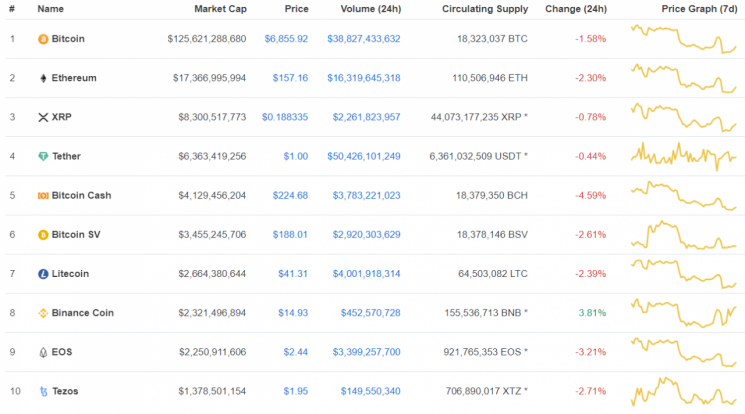Click Litecoin price $41.31

pos(293,274)
